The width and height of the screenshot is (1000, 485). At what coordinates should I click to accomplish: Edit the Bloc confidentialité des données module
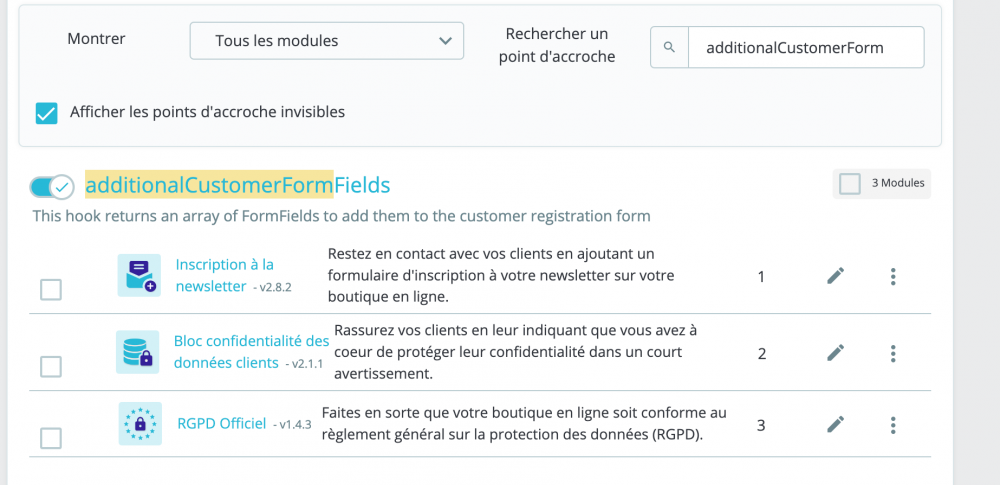click(x=836, y=352)
